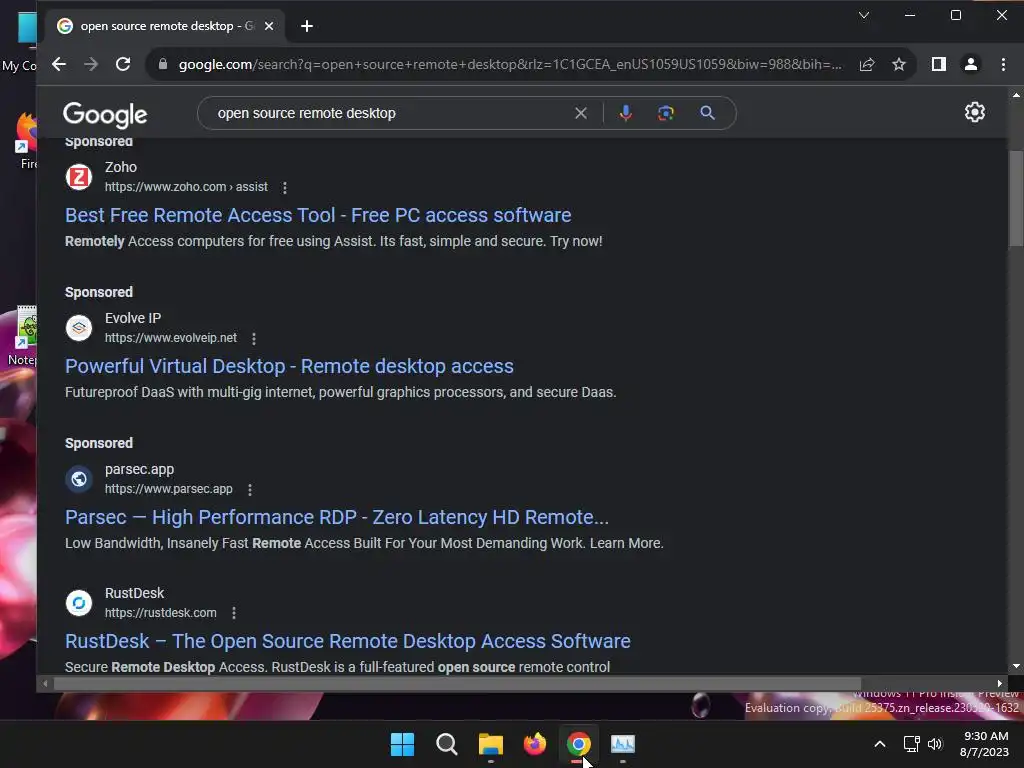Image resolution: width=1024 pixels, height=768 pixels.
Task: Click scroll-right arrow on horizontal scrollbar
Action: pos(999,684)
